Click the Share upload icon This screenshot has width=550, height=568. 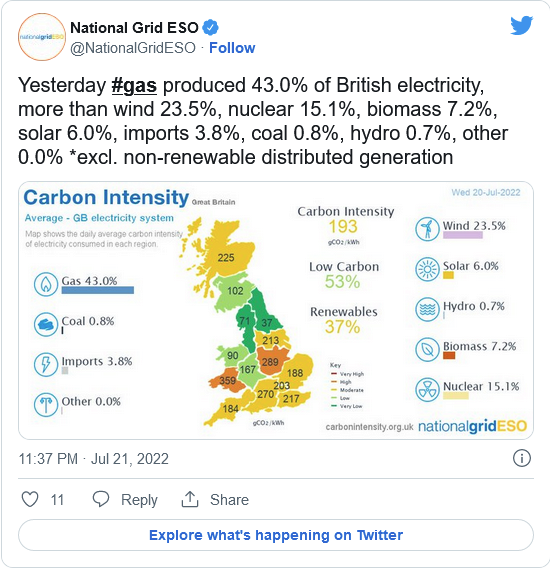pos(190,499)
